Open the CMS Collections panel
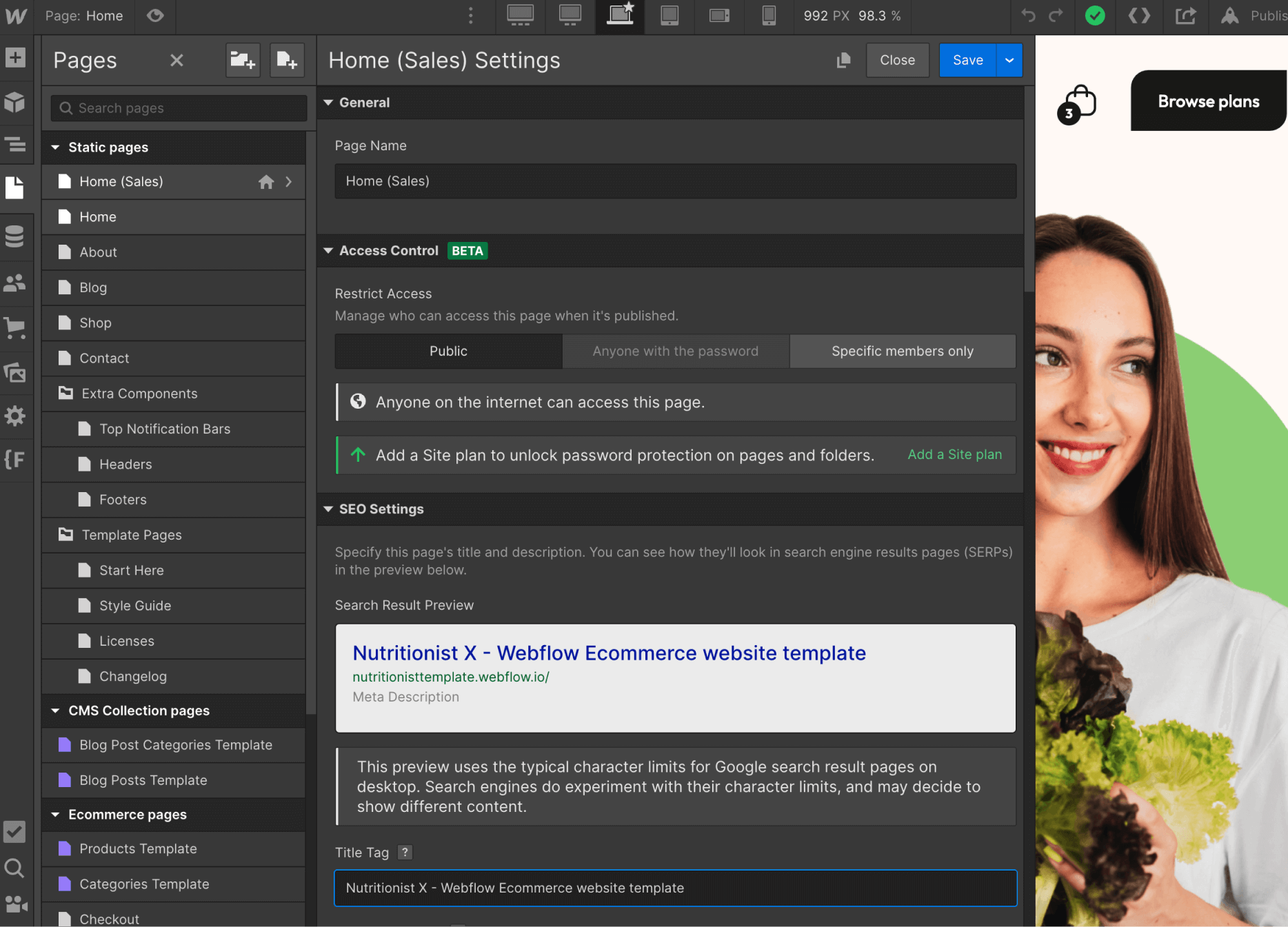Viewport: 1288px width, 927px height. (x=15, y=237)
